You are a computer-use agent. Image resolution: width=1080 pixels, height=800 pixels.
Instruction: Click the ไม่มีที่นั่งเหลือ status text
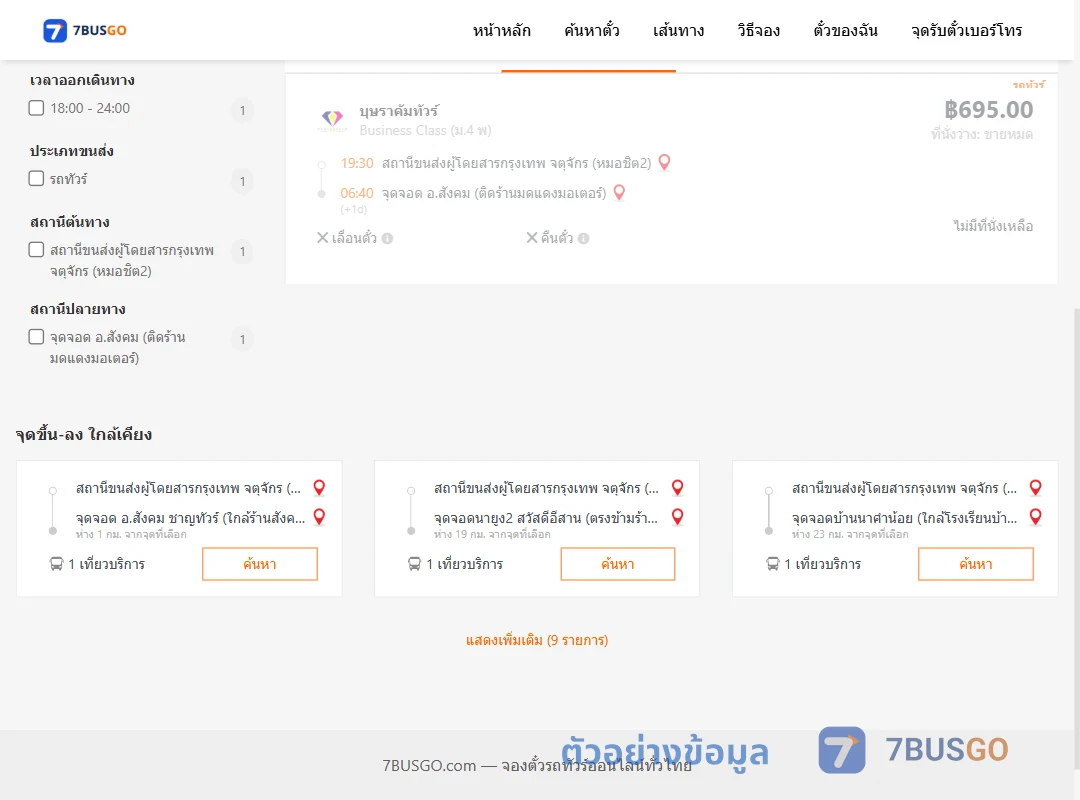click(993, 226)
